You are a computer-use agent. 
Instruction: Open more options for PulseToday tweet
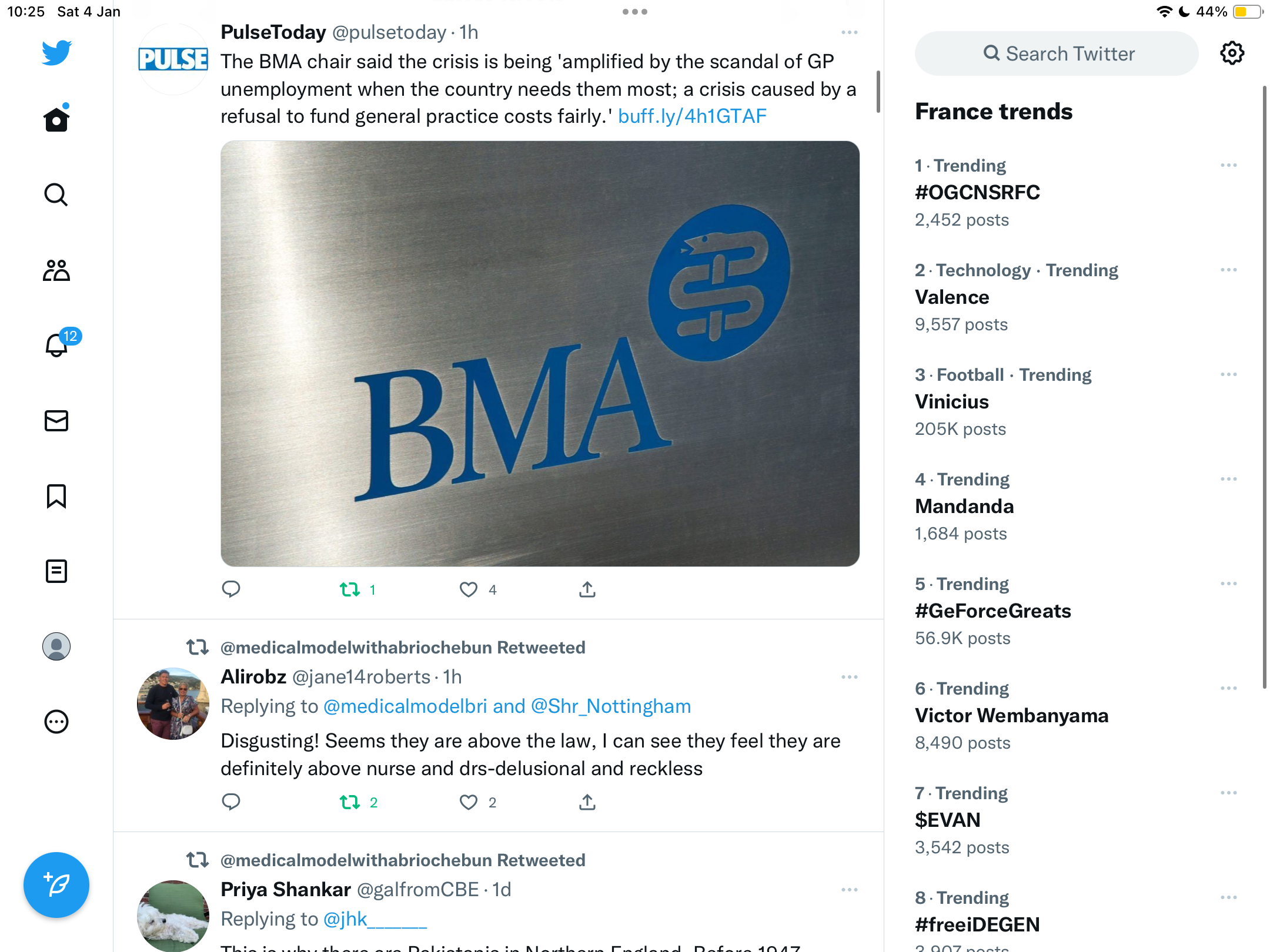pos(849,32)
